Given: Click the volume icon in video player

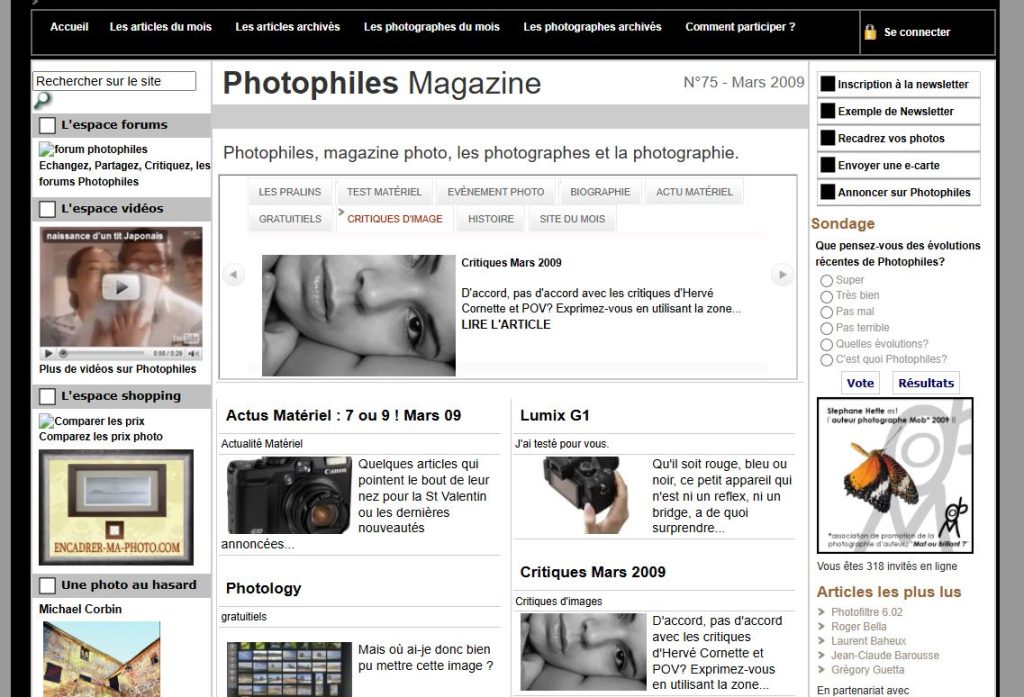Looking at the screenshot, I should (x=193, y=353).
